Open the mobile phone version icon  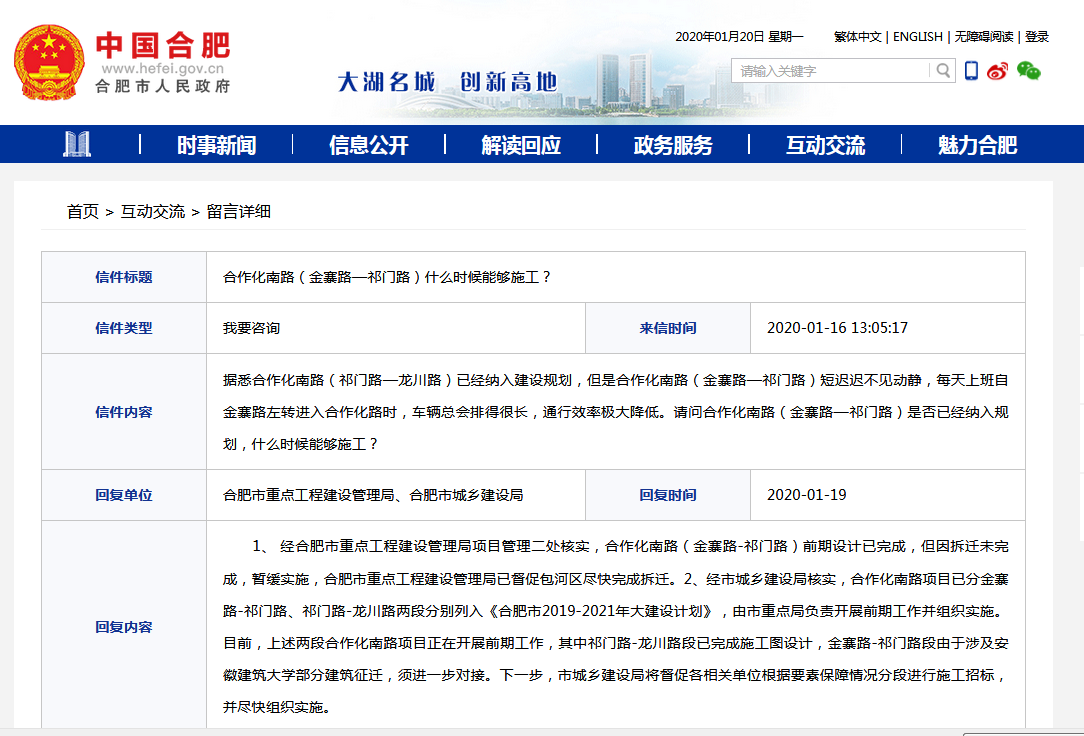tap(971, 70)
